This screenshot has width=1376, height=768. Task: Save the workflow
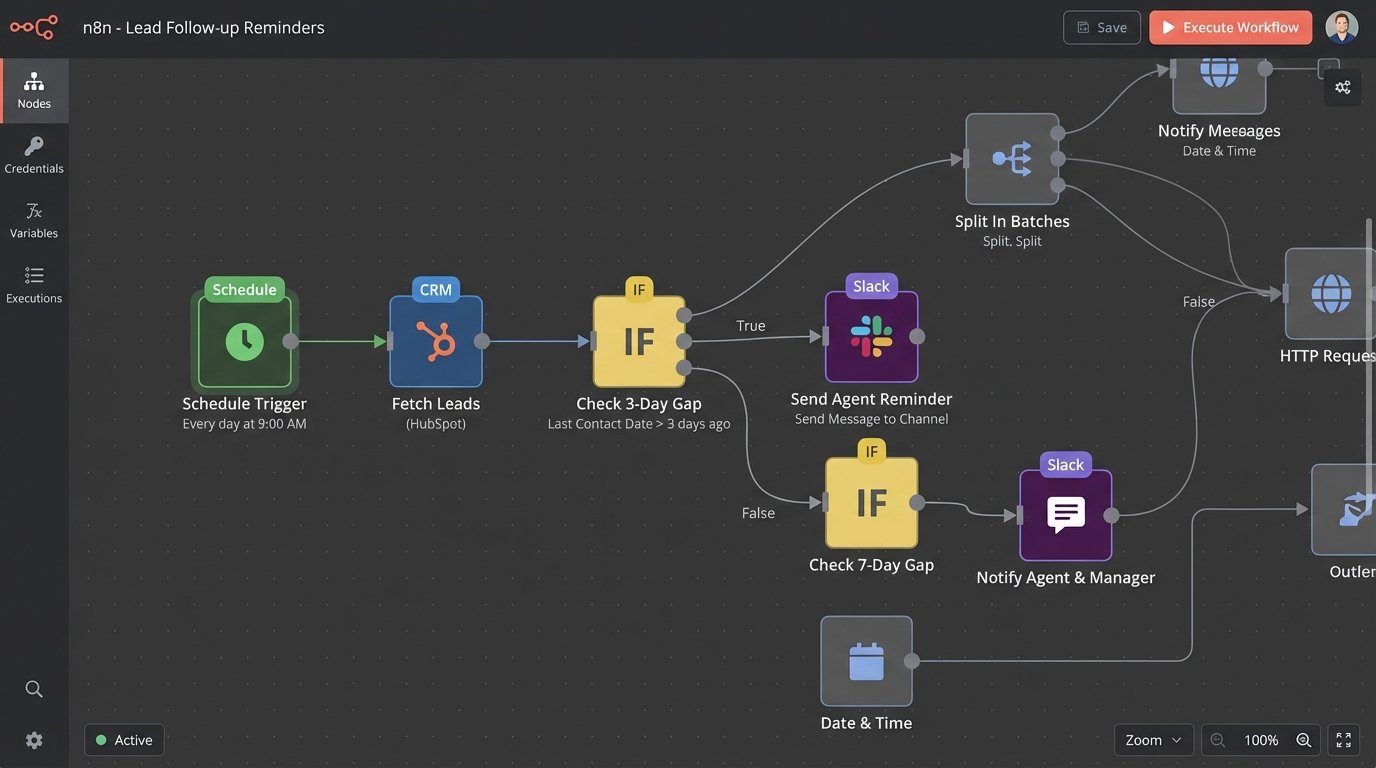tap(1102, 27)
